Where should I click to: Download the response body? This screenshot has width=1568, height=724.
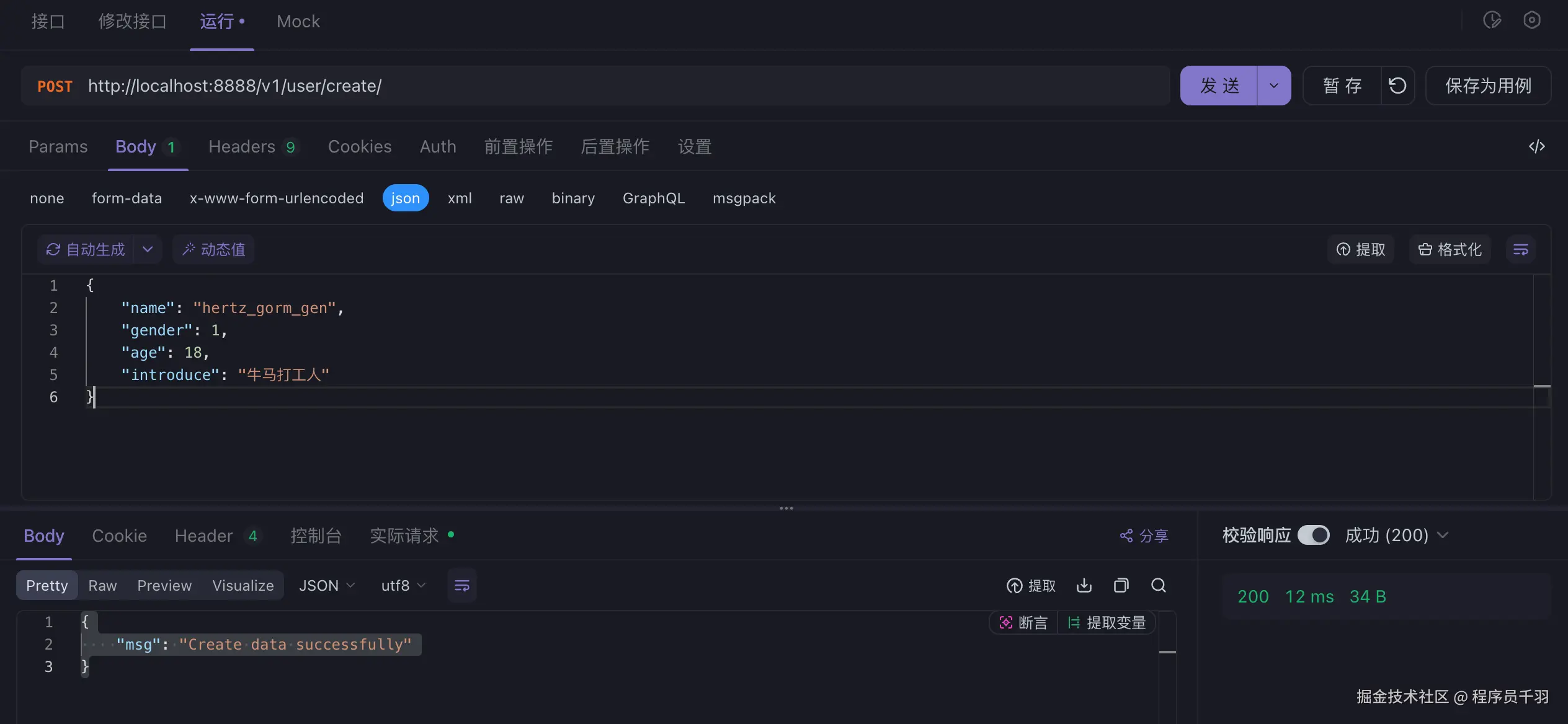(1084, 585)
